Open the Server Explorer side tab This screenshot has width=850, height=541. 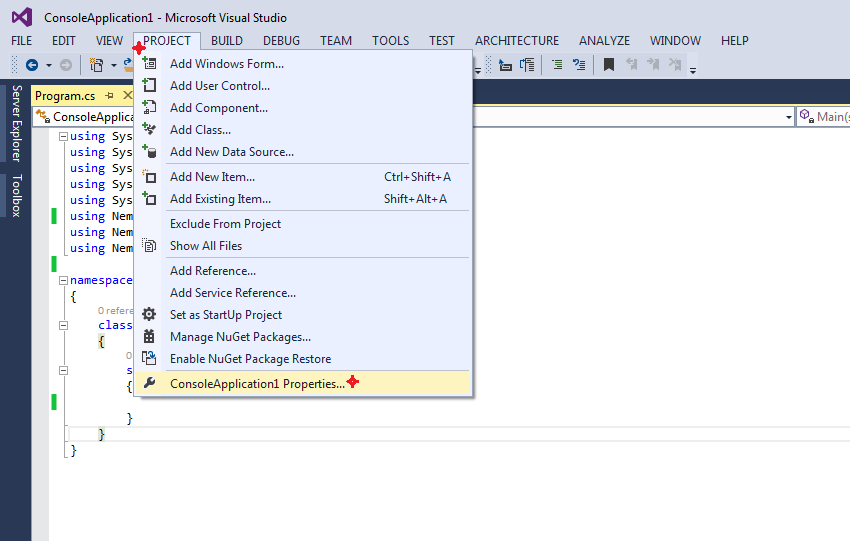click(16, 123)
